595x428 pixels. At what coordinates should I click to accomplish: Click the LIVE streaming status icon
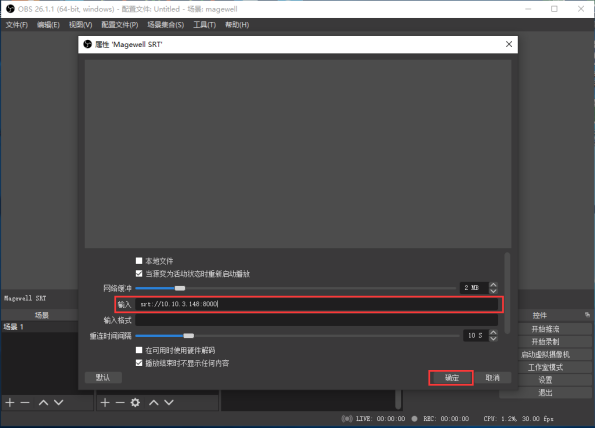pos(346,419)
